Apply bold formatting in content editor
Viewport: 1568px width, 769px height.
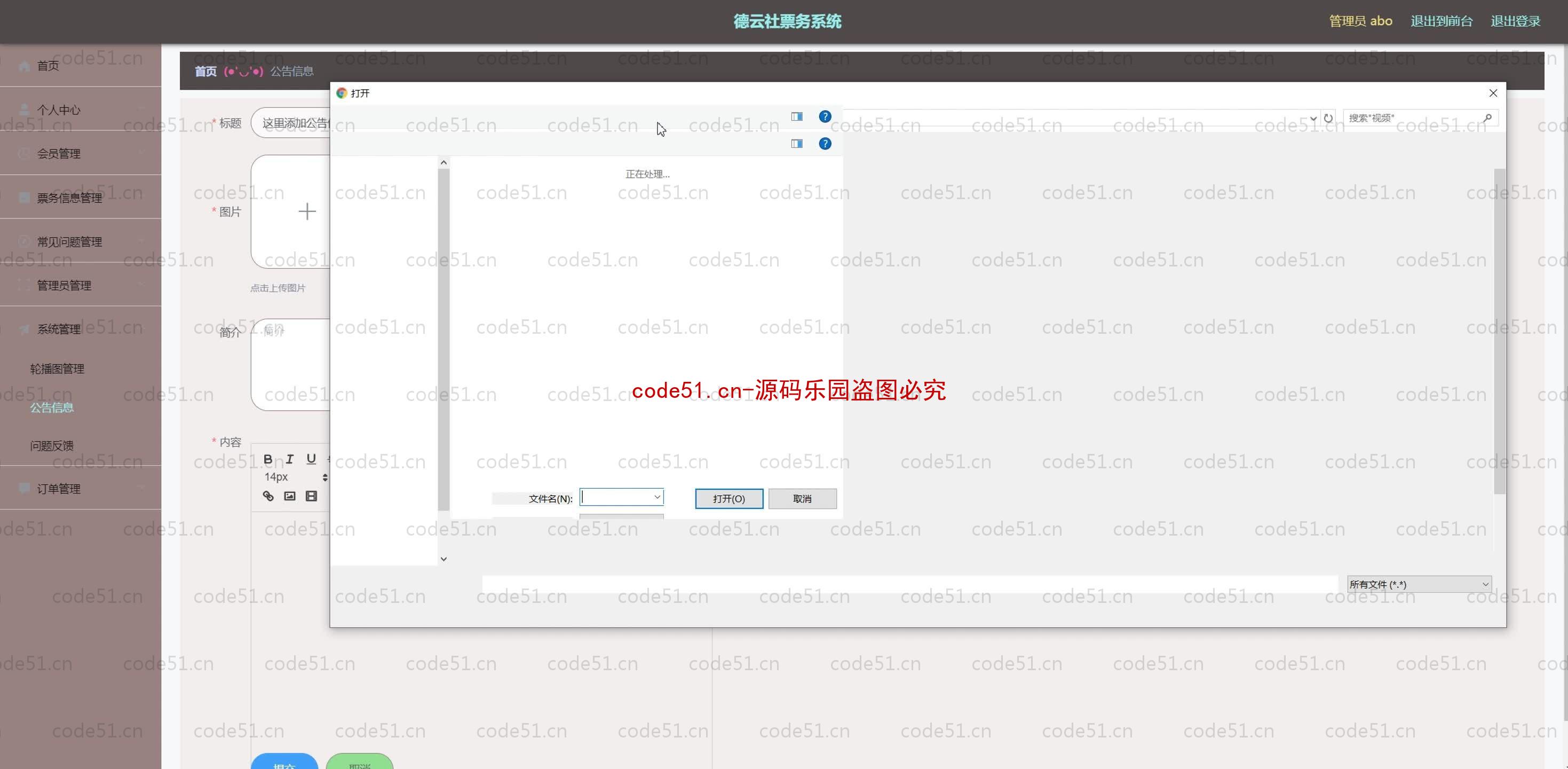coord(268,459)
